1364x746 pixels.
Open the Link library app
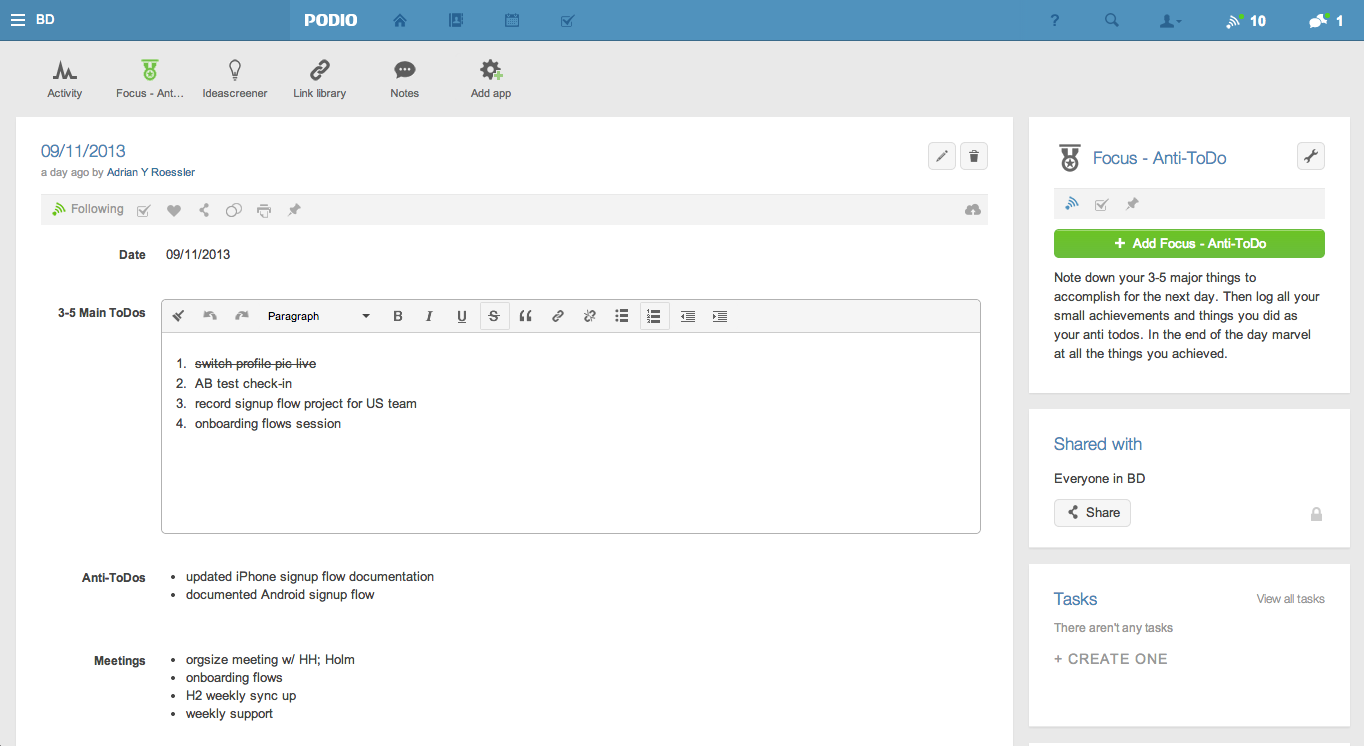[x=319, y=78]
